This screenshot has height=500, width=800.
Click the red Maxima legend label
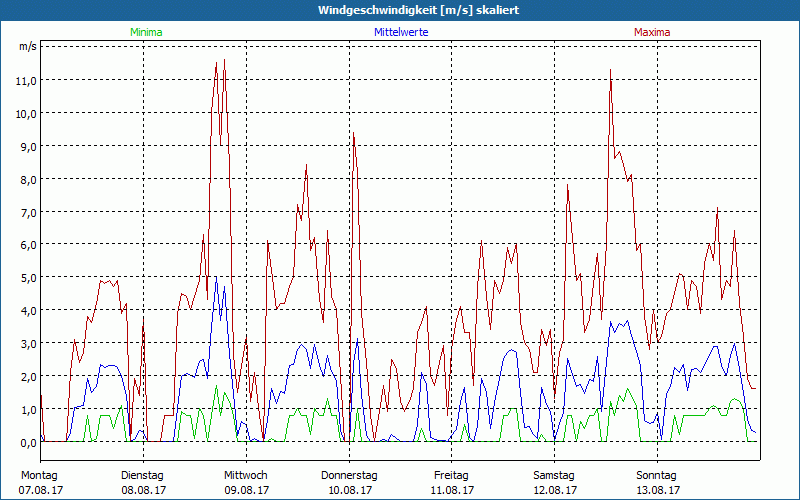[x=652, y=32]
